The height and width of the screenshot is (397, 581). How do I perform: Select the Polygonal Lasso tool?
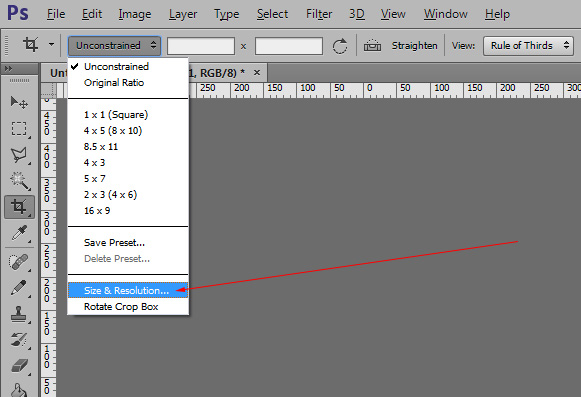click(x=19, y=155)
